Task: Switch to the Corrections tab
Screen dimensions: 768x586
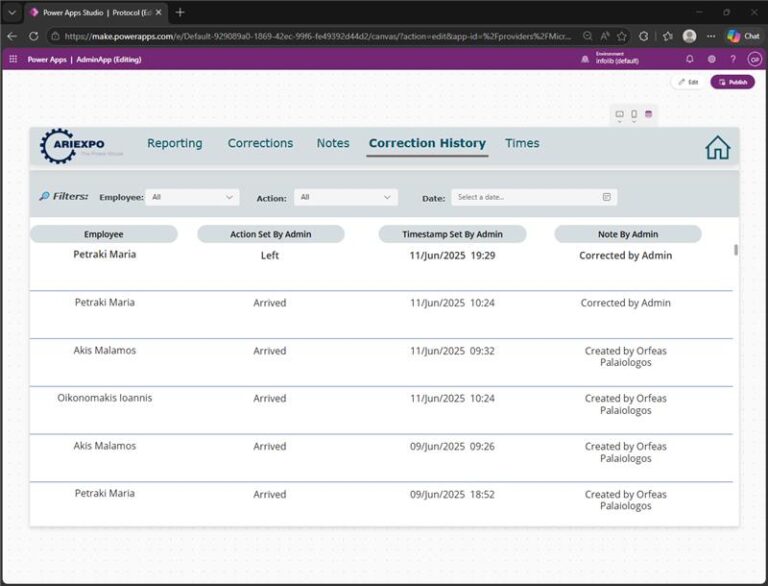Action: (261, 143)
